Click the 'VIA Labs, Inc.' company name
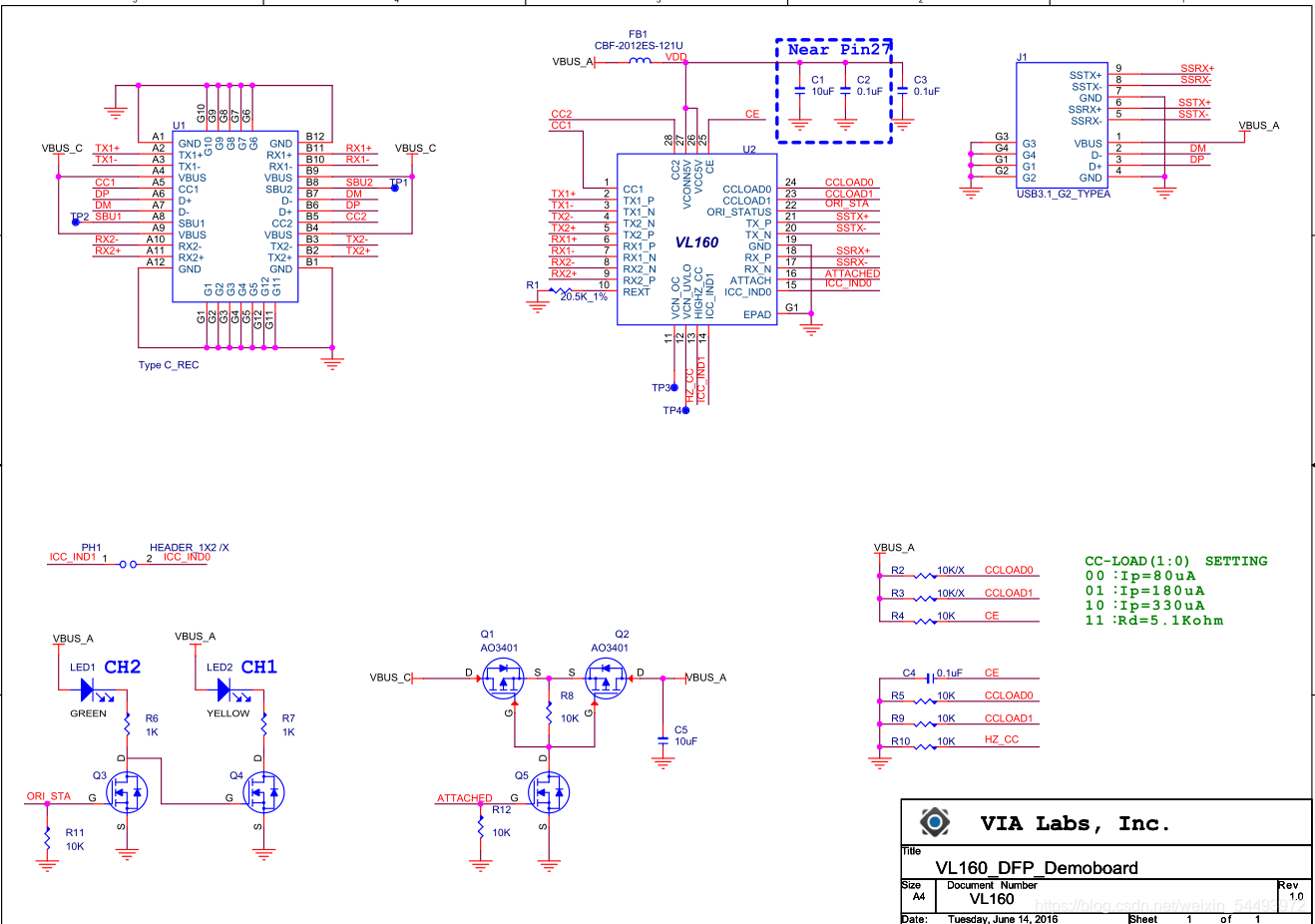 1075,824
